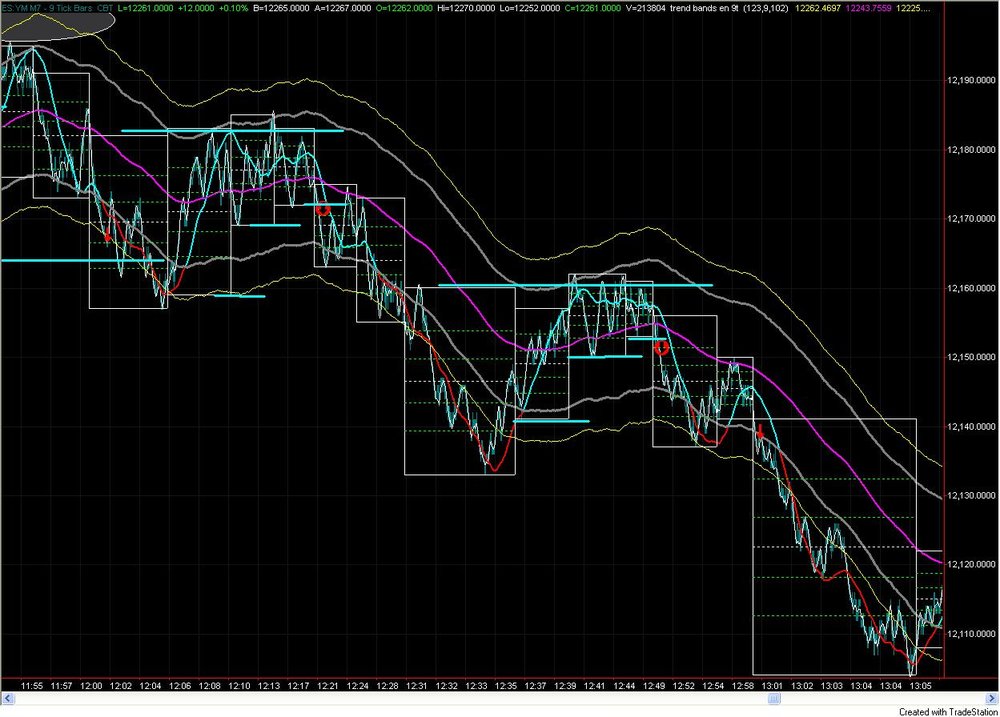Click the '12:21' time axis label
This screenshot has height=717, width=1000.
click(328, 686)
